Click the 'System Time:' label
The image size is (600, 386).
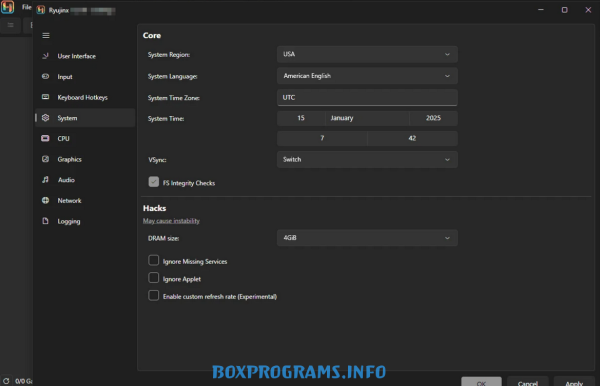(166, 119)
